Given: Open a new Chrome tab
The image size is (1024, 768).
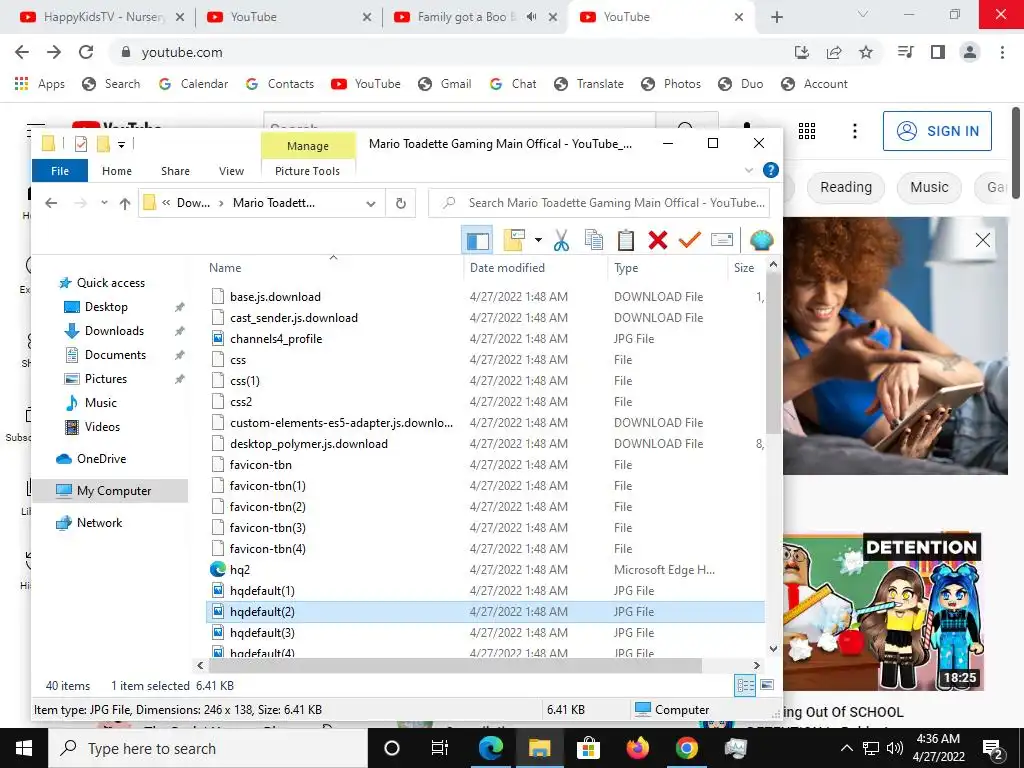Looking at the screenshot, I should pos(776,17).
